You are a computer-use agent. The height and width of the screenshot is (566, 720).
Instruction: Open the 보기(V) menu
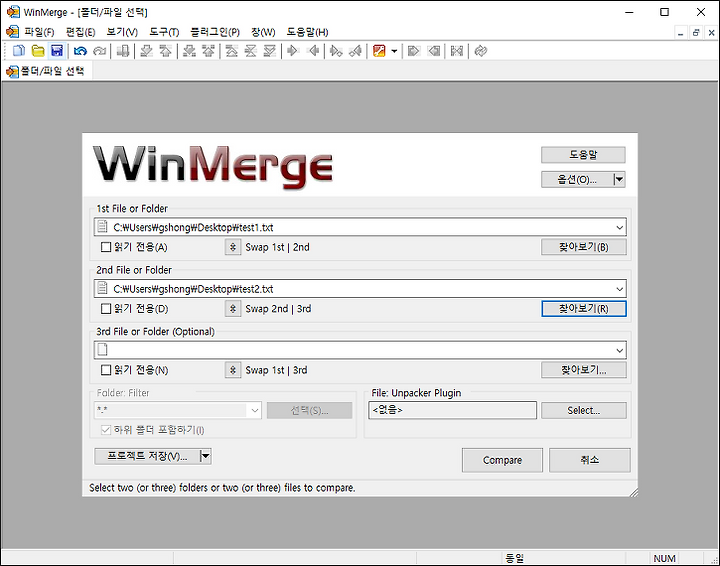coord(122,32)
